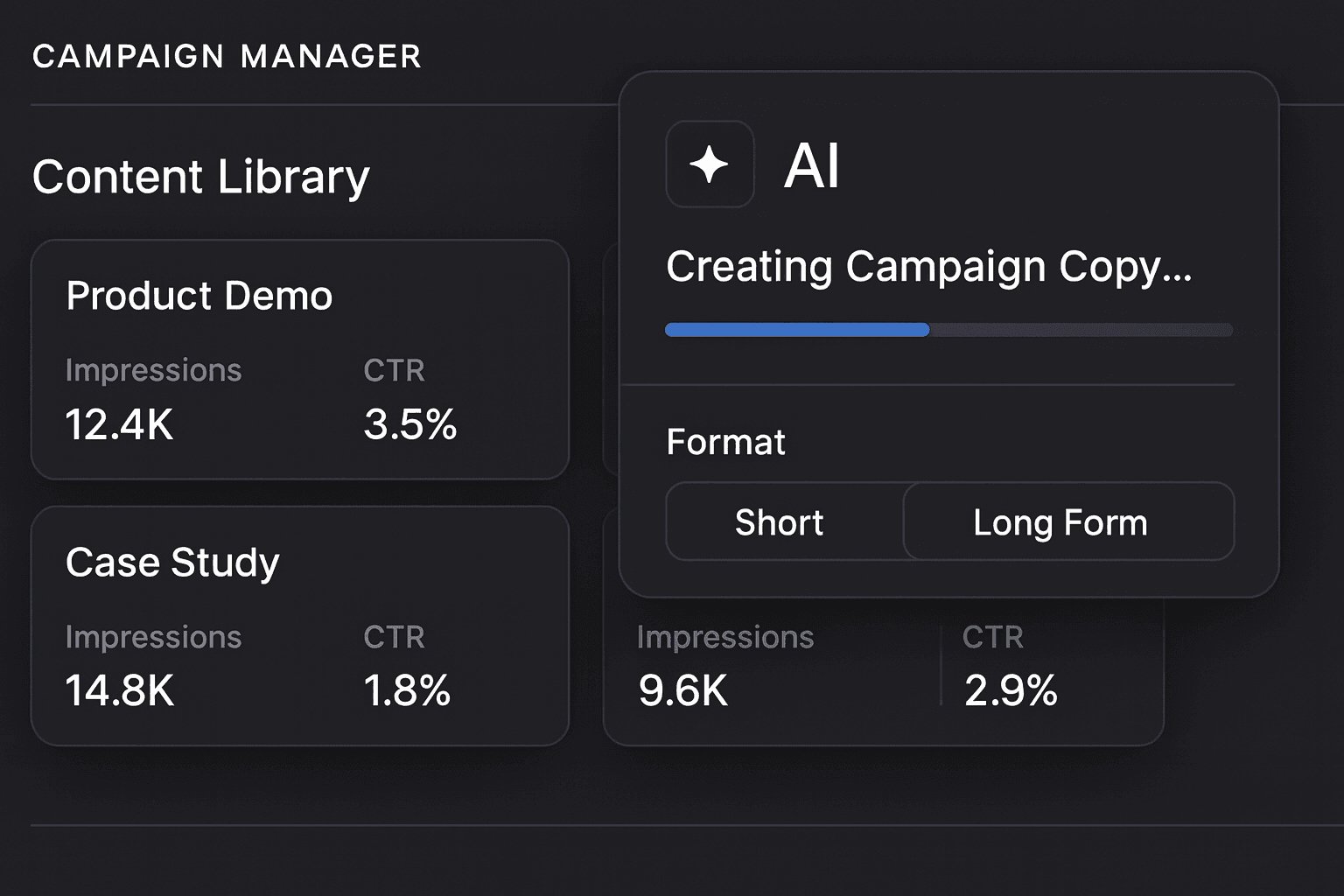
Task: Click the AI sparkle icon
Action: 710,164
